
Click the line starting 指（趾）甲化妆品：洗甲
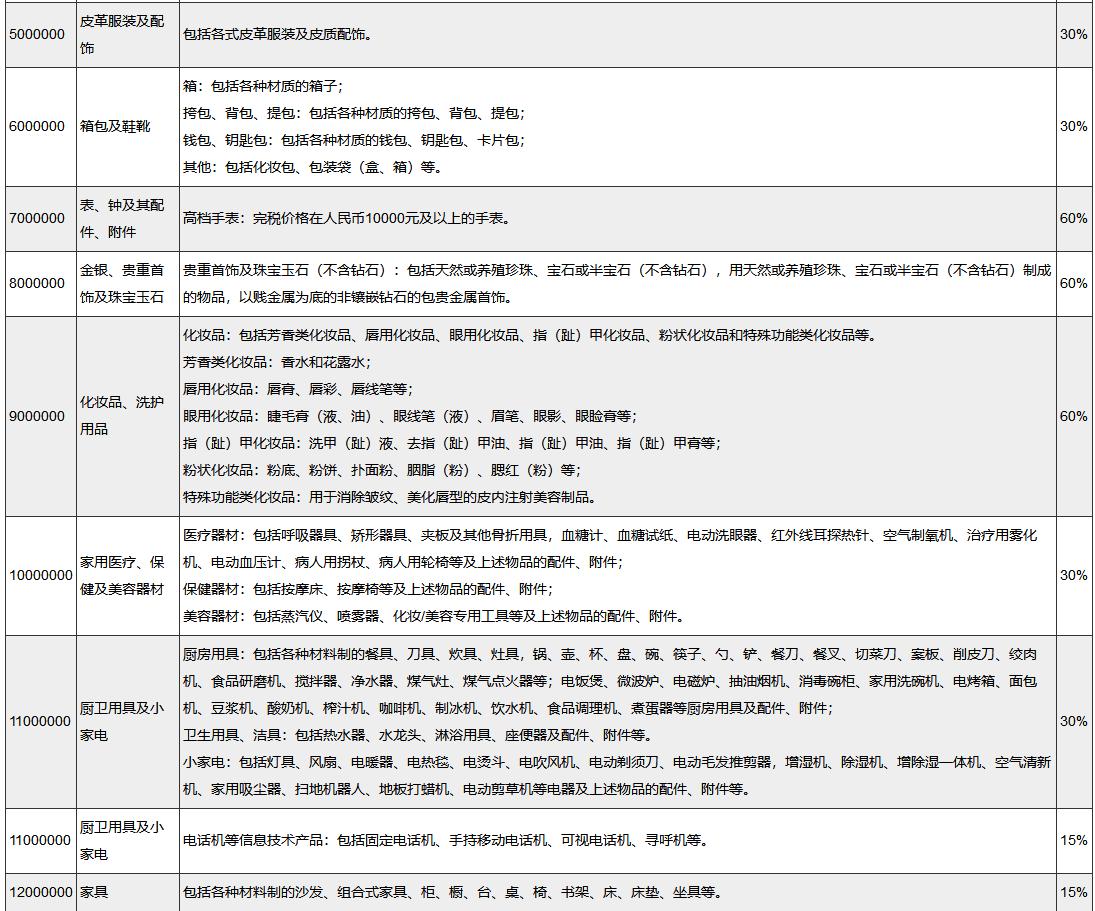(452, 443)
